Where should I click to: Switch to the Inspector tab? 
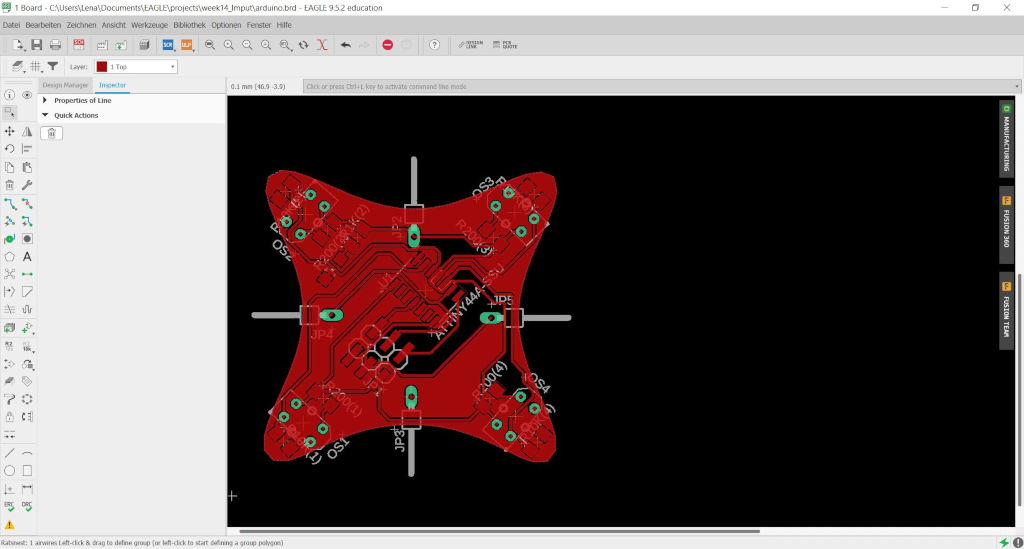tap(112, 86)
